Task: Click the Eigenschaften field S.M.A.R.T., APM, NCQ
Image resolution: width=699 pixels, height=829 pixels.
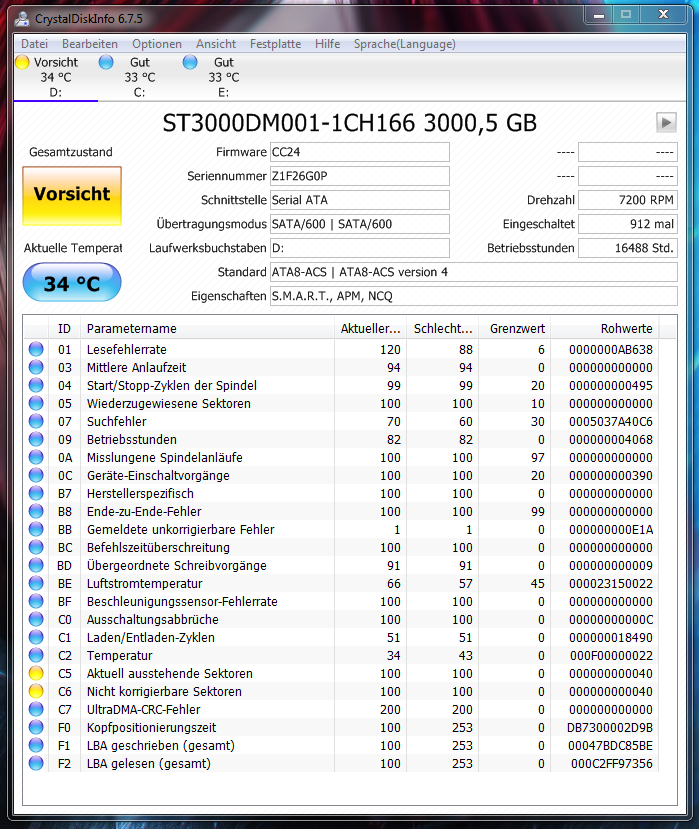Action: click(474, 296)
